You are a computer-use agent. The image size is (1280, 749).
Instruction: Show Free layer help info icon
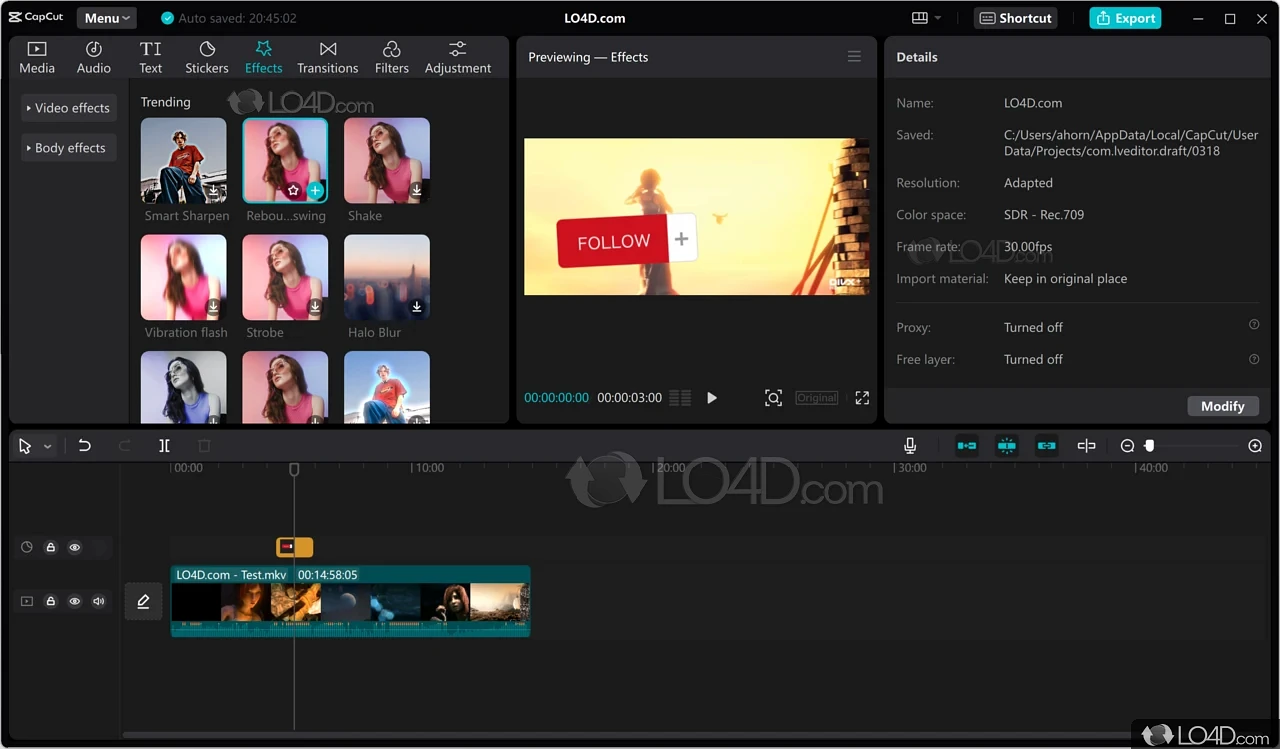1254,358
